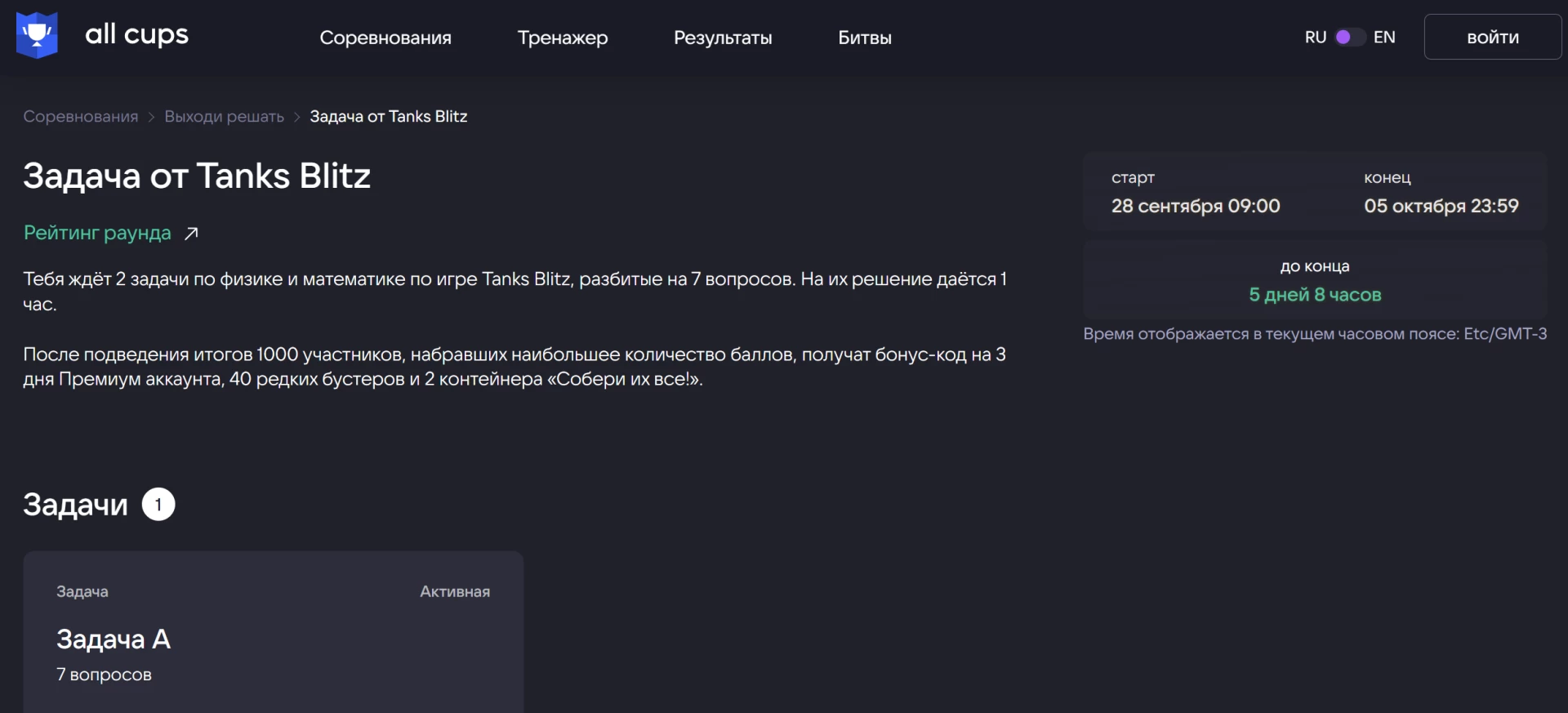1568x713 pixels.
Task: Click the Задача от Tanks Blitz breadcrumb
Action: pos(389,117)
